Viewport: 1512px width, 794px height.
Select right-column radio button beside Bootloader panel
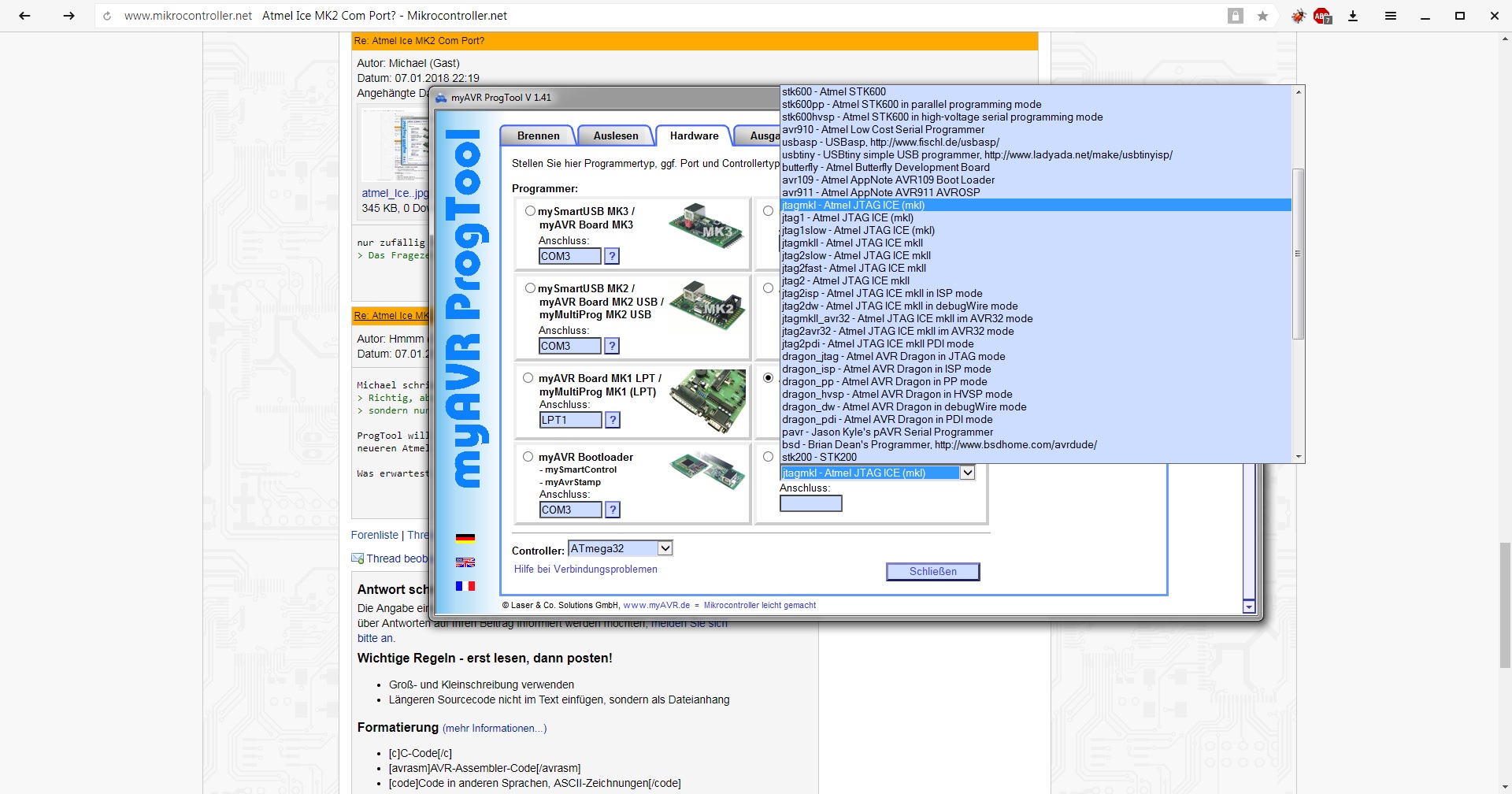(x=768, y=457)
